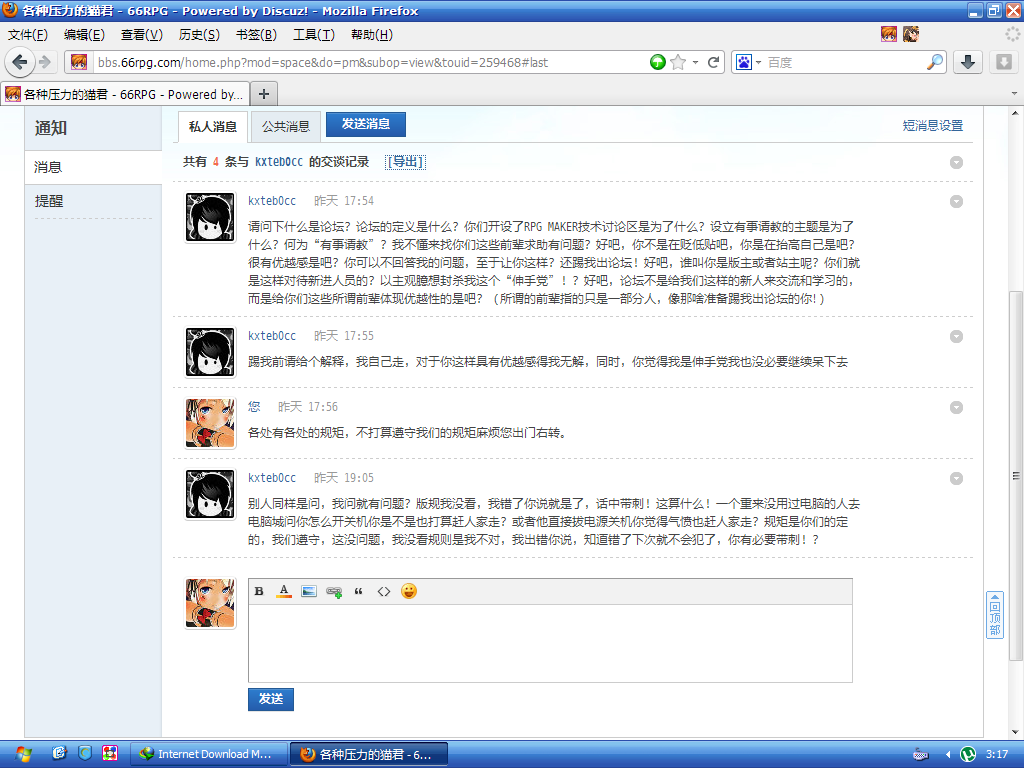Click the Bold button in the reply editor
Image resolution: width=1024 pixels, height=768 pixels.
(x=259, y=591)
